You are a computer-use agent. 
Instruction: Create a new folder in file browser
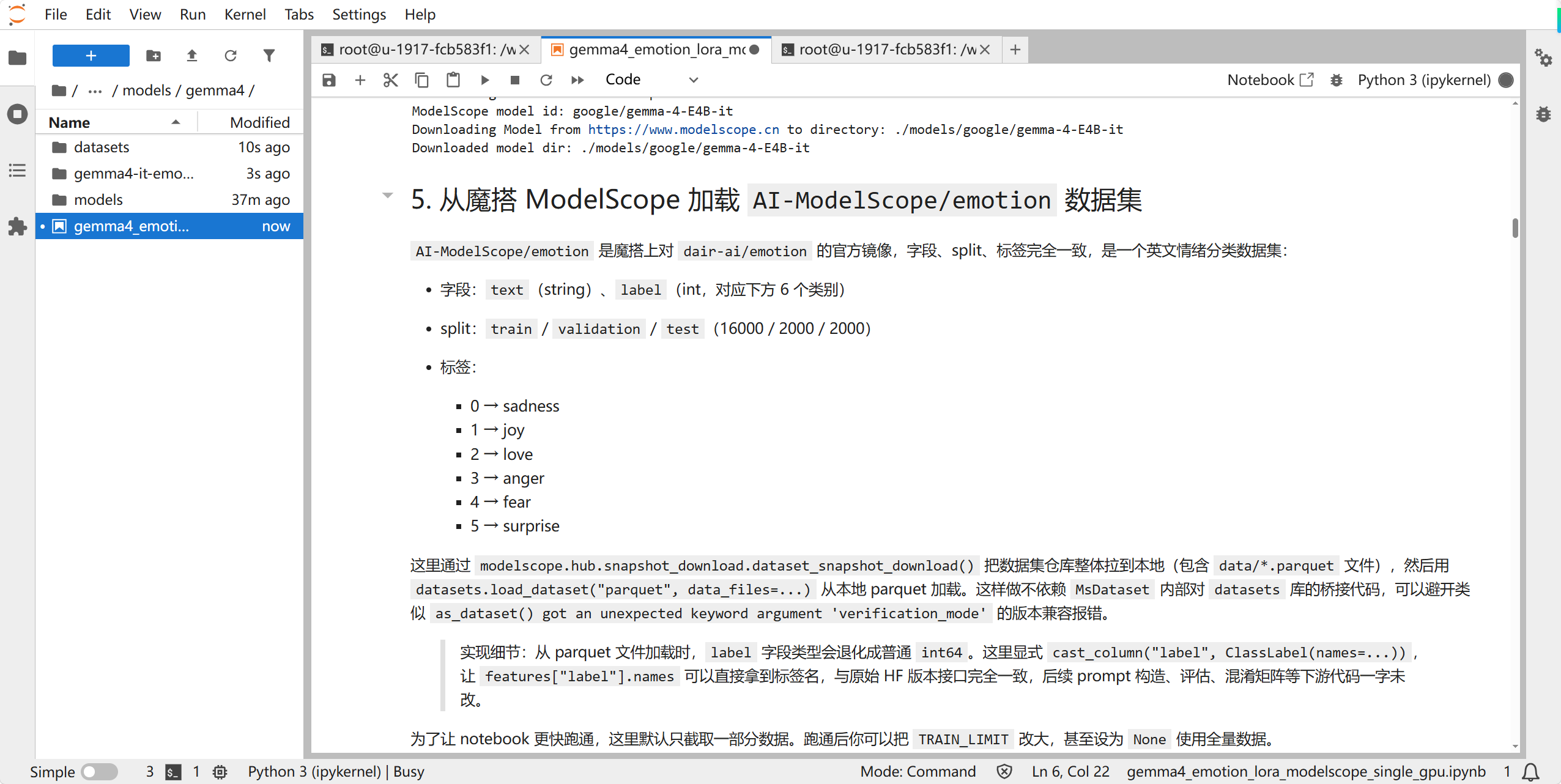point(154,56)
